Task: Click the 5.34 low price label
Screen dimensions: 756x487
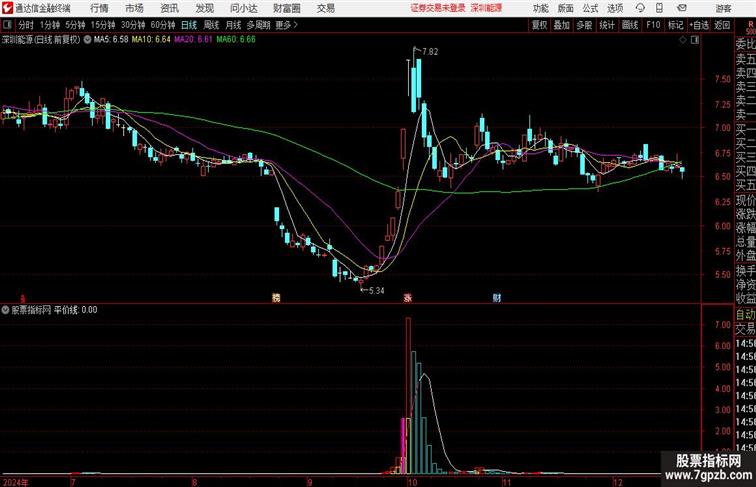Action: 376,291
